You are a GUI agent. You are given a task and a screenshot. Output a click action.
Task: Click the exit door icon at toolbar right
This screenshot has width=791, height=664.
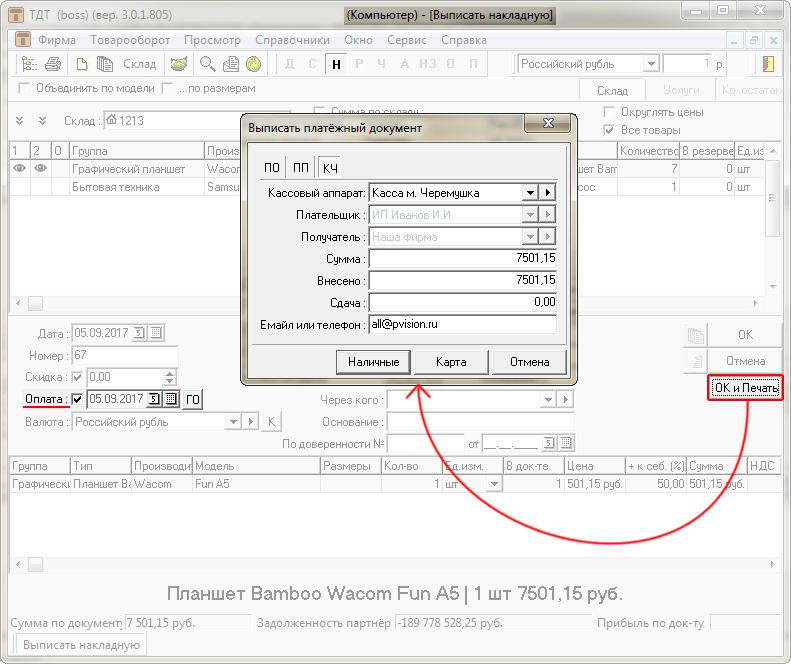(x=768, y=64)
